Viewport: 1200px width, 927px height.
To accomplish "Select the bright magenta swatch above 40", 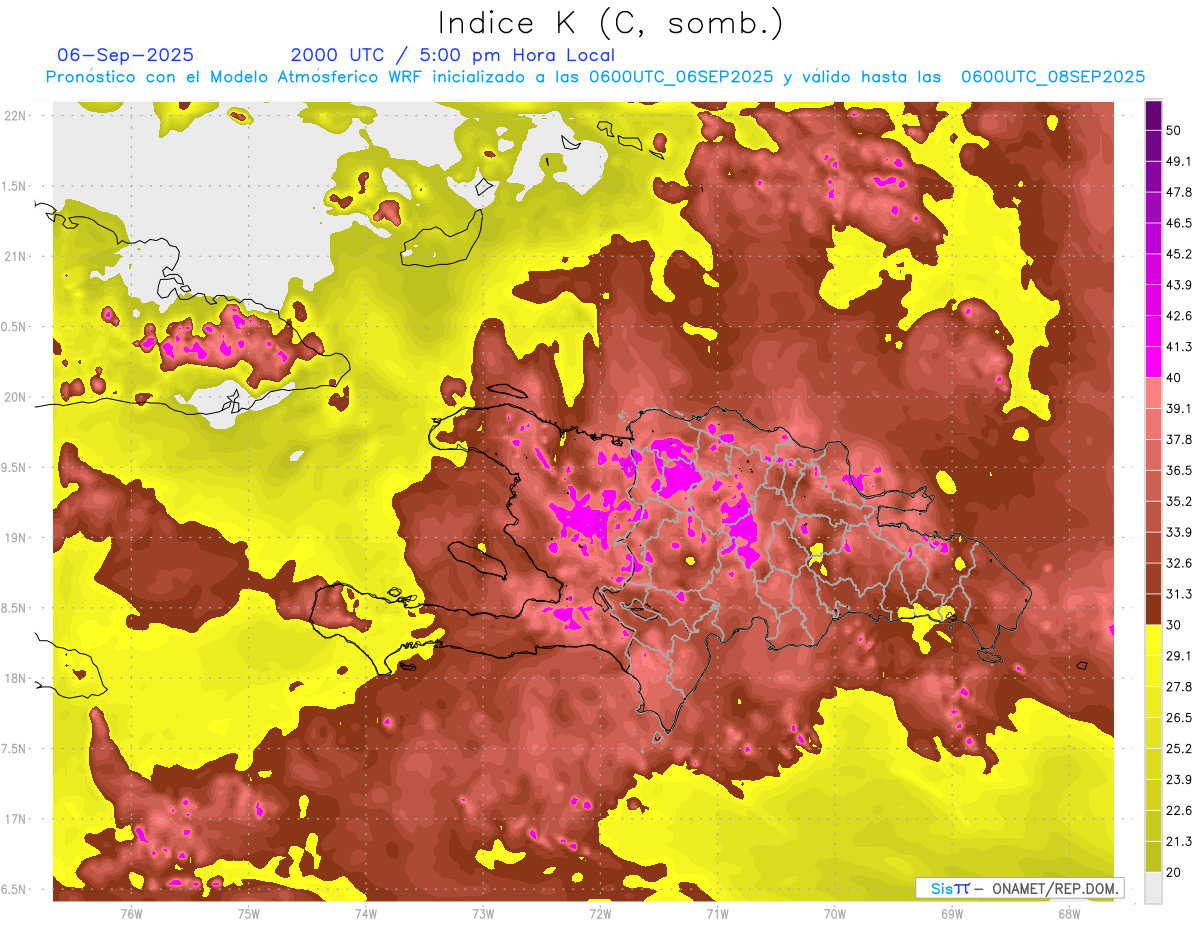I will click(x=1154, y=362).
